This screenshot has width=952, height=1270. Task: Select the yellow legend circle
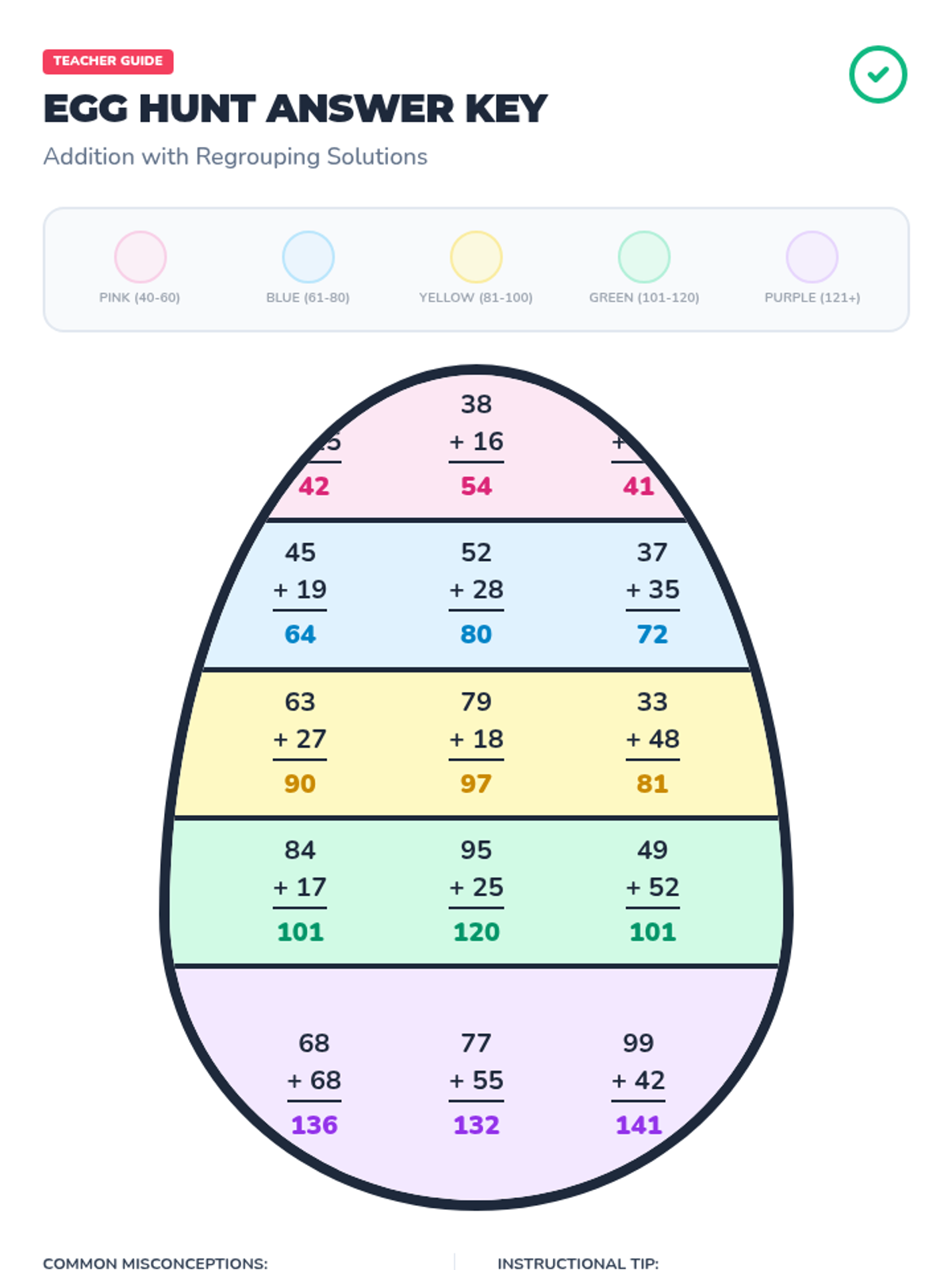click(476, 257)
